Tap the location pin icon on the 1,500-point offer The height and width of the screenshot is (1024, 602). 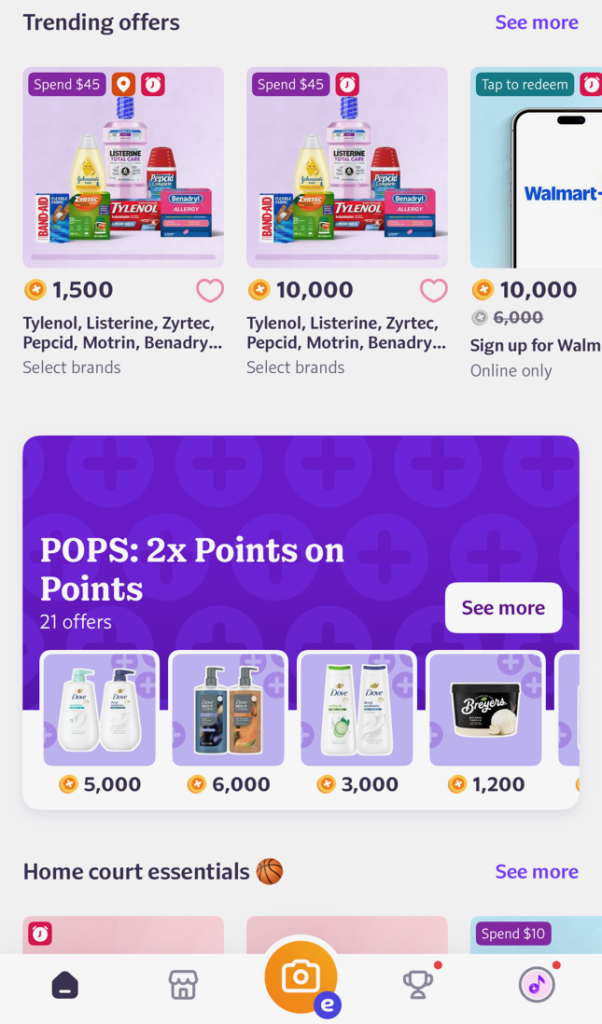click(x=123, y=84)
